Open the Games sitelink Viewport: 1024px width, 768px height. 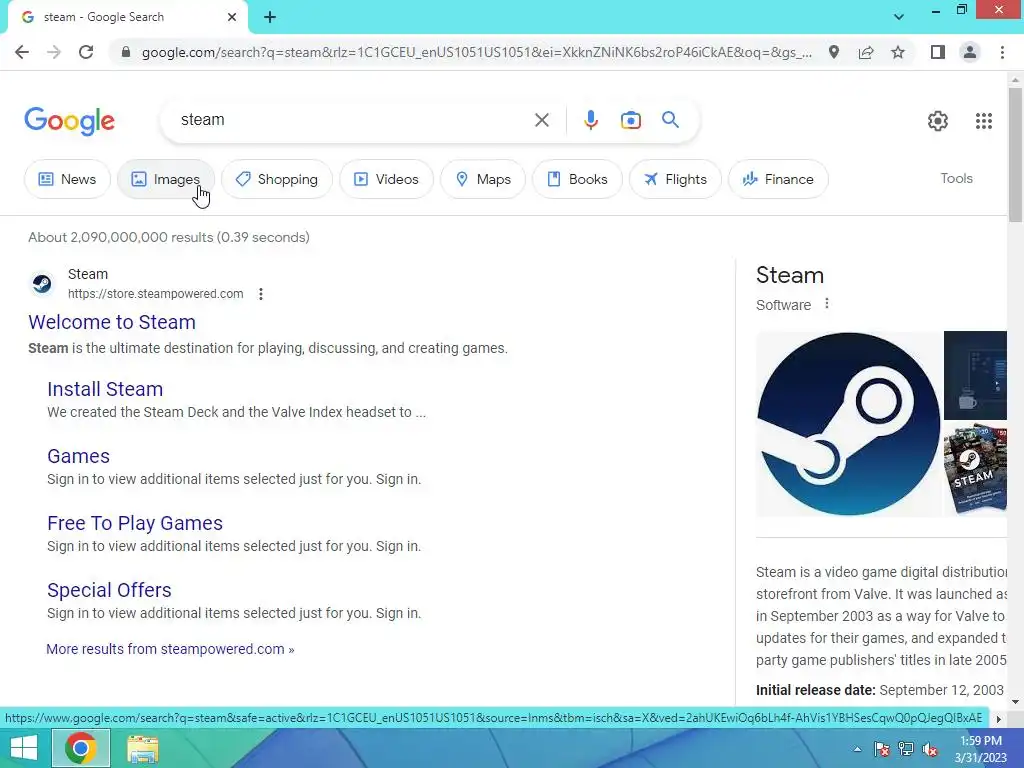point(78,456)
